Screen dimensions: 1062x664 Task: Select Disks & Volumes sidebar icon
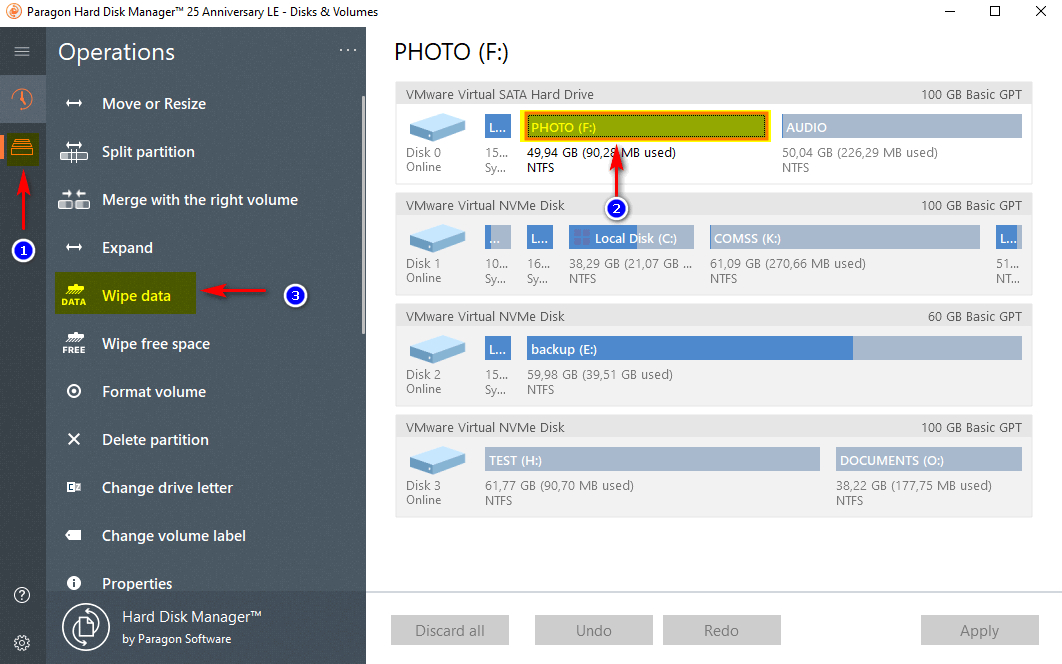coord(22,149)
